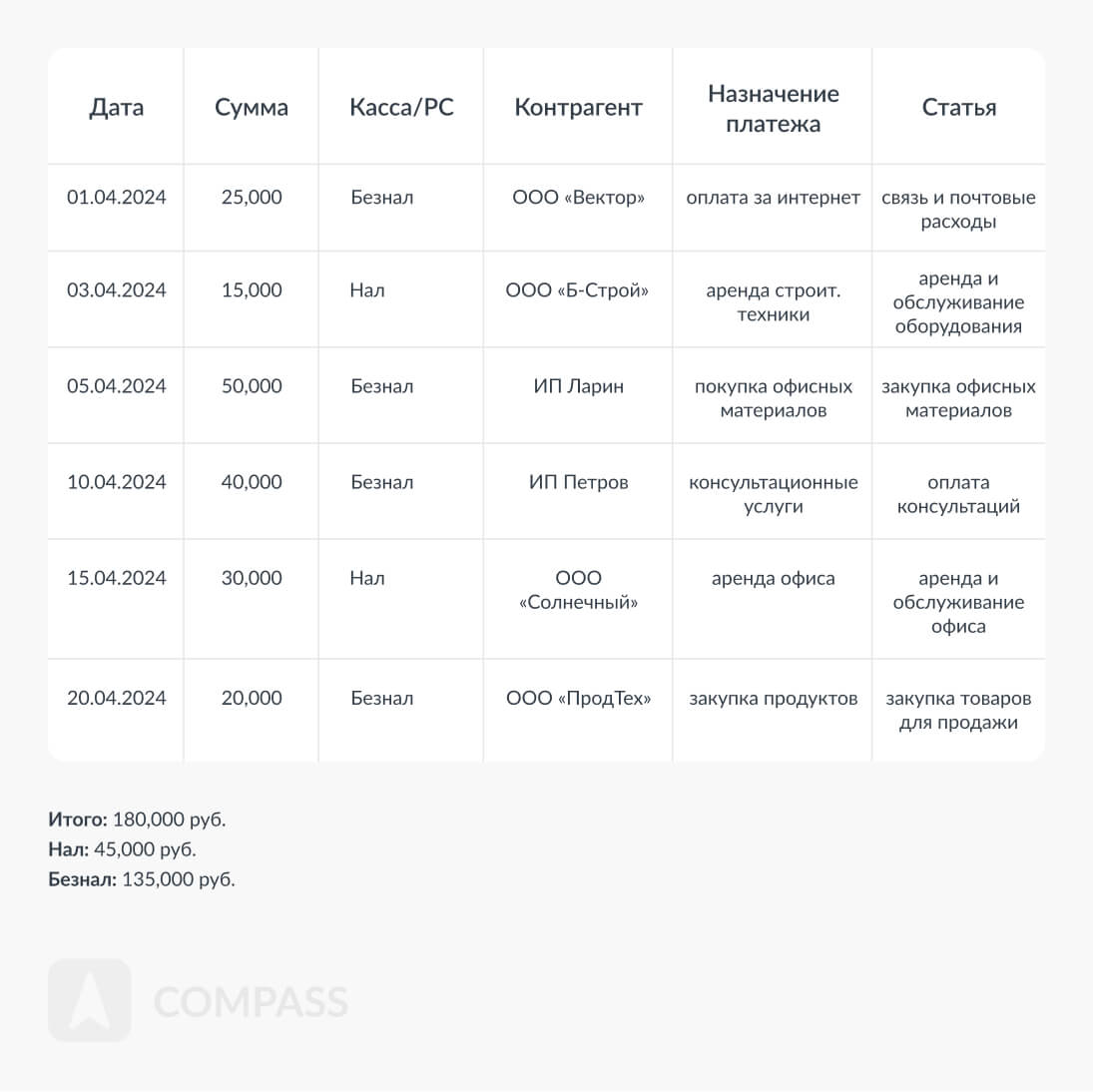
Task: Select the date cell 01.04.2024
Action: click(117, 198)
